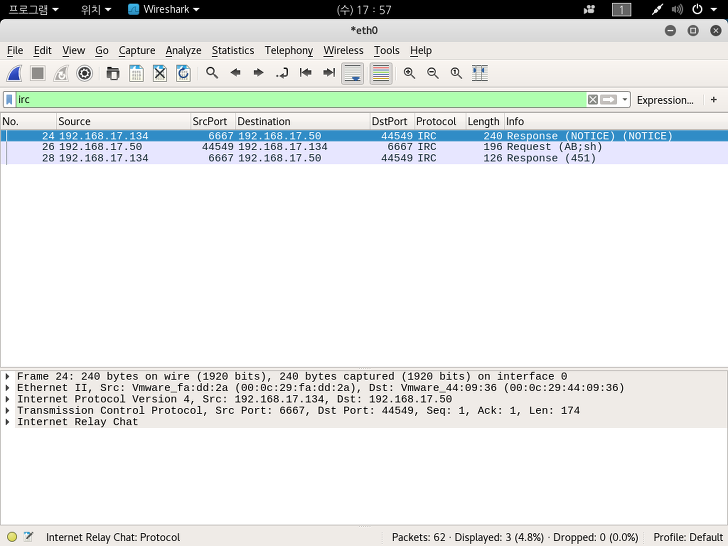Screen dimensions: 728x546
Task: Select packet 28 Response (451)
Action: 364,158
